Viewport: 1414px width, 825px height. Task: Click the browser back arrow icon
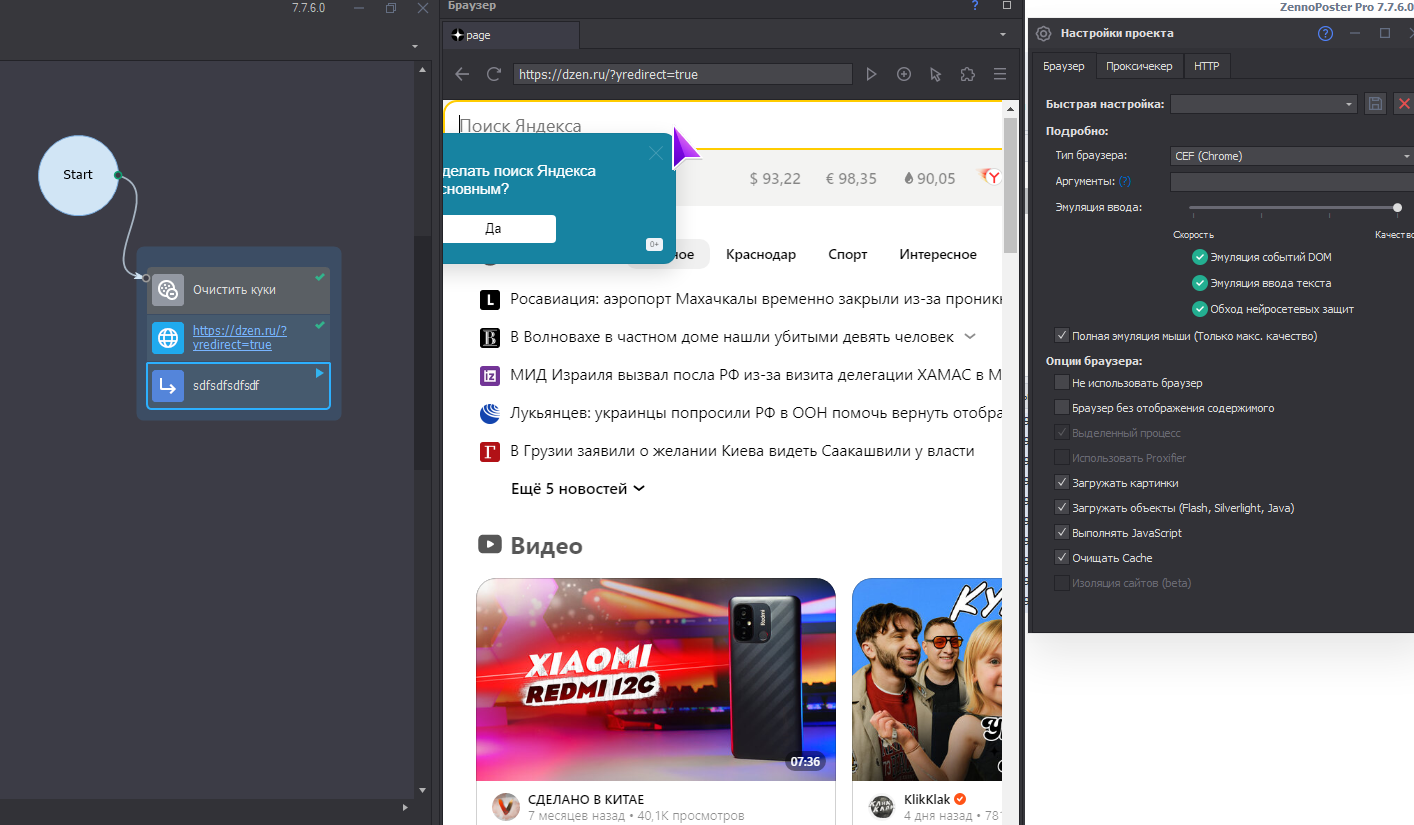pos(461,74)
